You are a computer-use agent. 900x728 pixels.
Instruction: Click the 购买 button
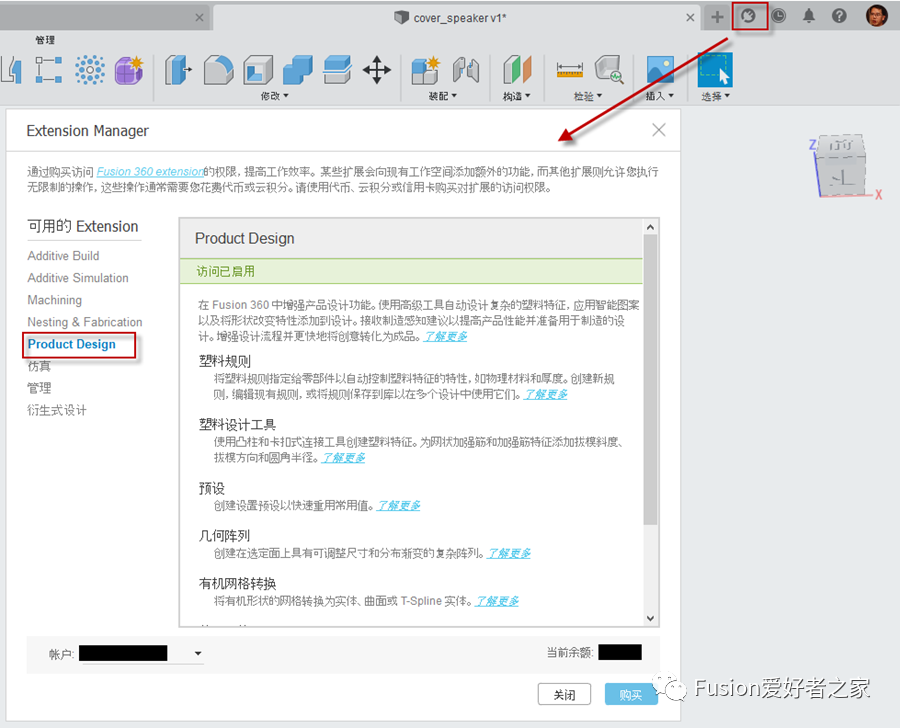[631, 695]
